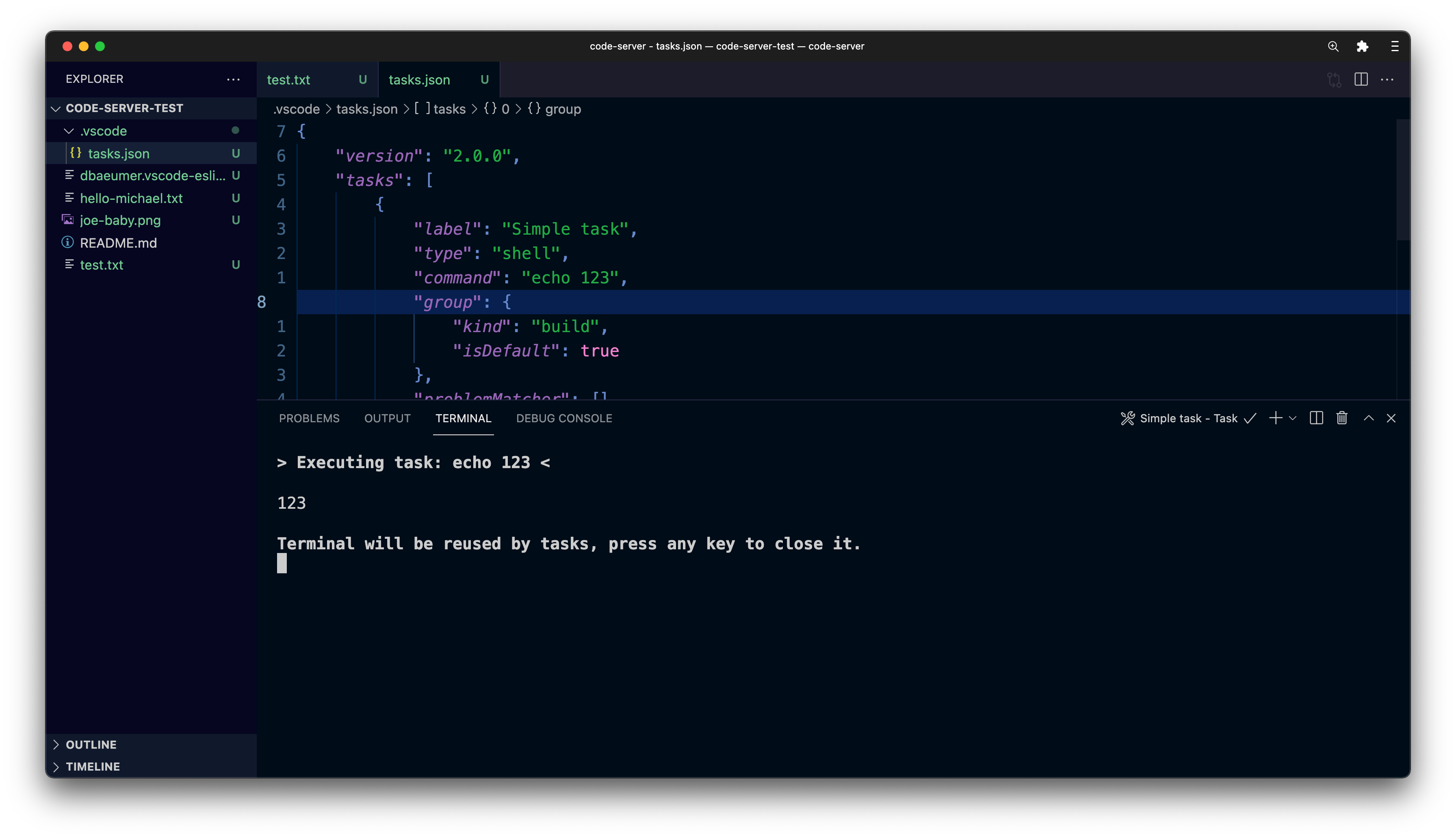Image resolution: width=1456 pixels, height=838 pixels.
Task: Click the open changes compare icon
Action: [1334, 80]
